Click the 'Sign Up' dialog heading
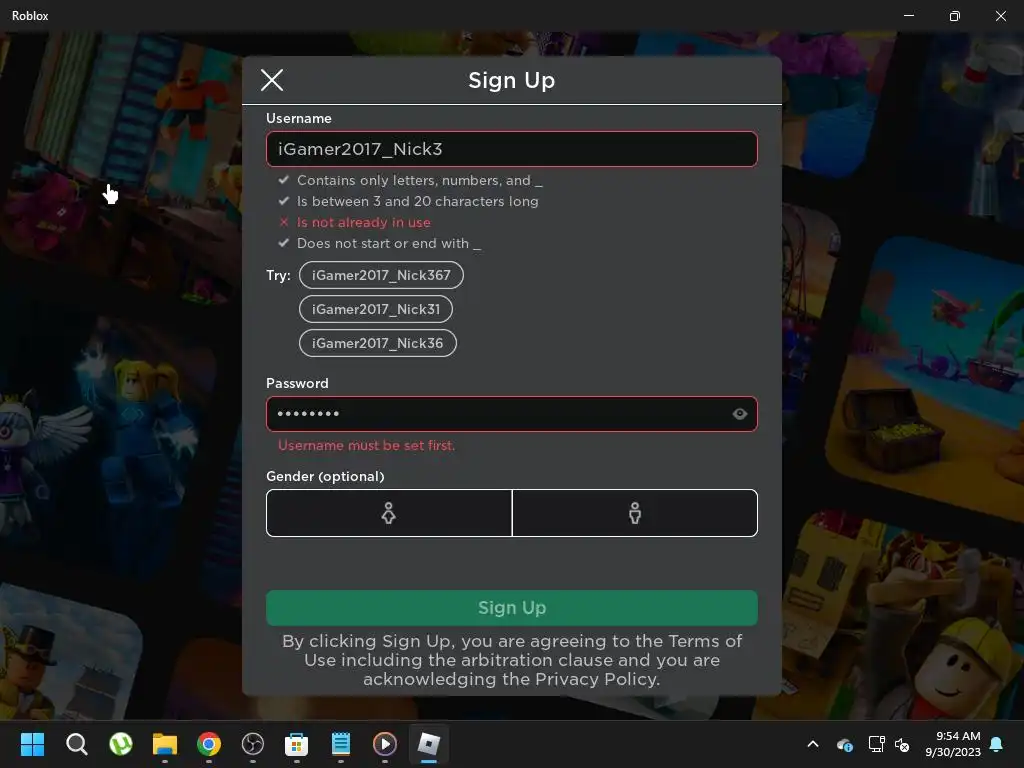The width and height of the screenshot is (1024, 768). pos(511,80)
